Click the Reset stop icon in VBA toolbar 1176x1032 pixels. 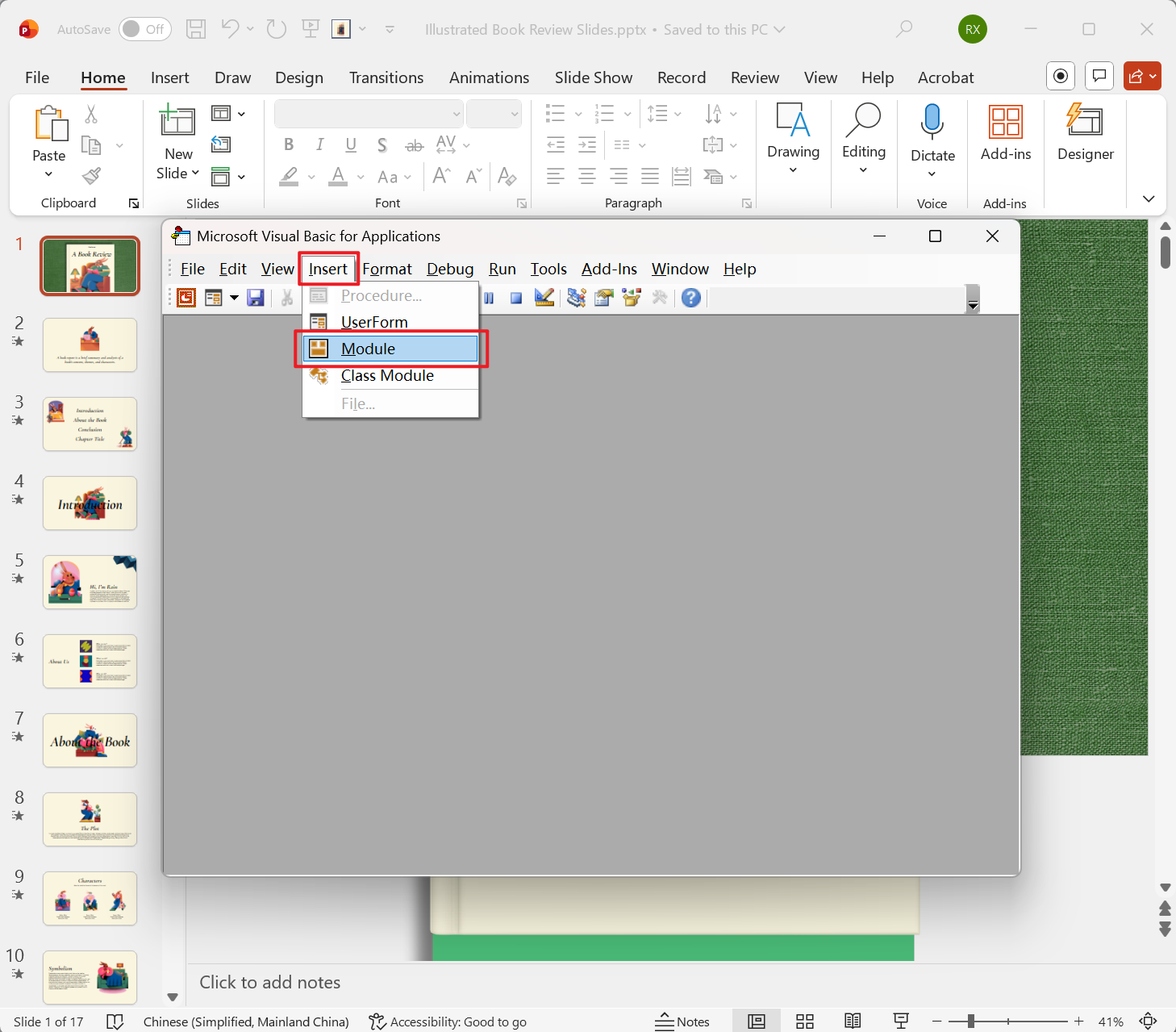coord(516,298)
